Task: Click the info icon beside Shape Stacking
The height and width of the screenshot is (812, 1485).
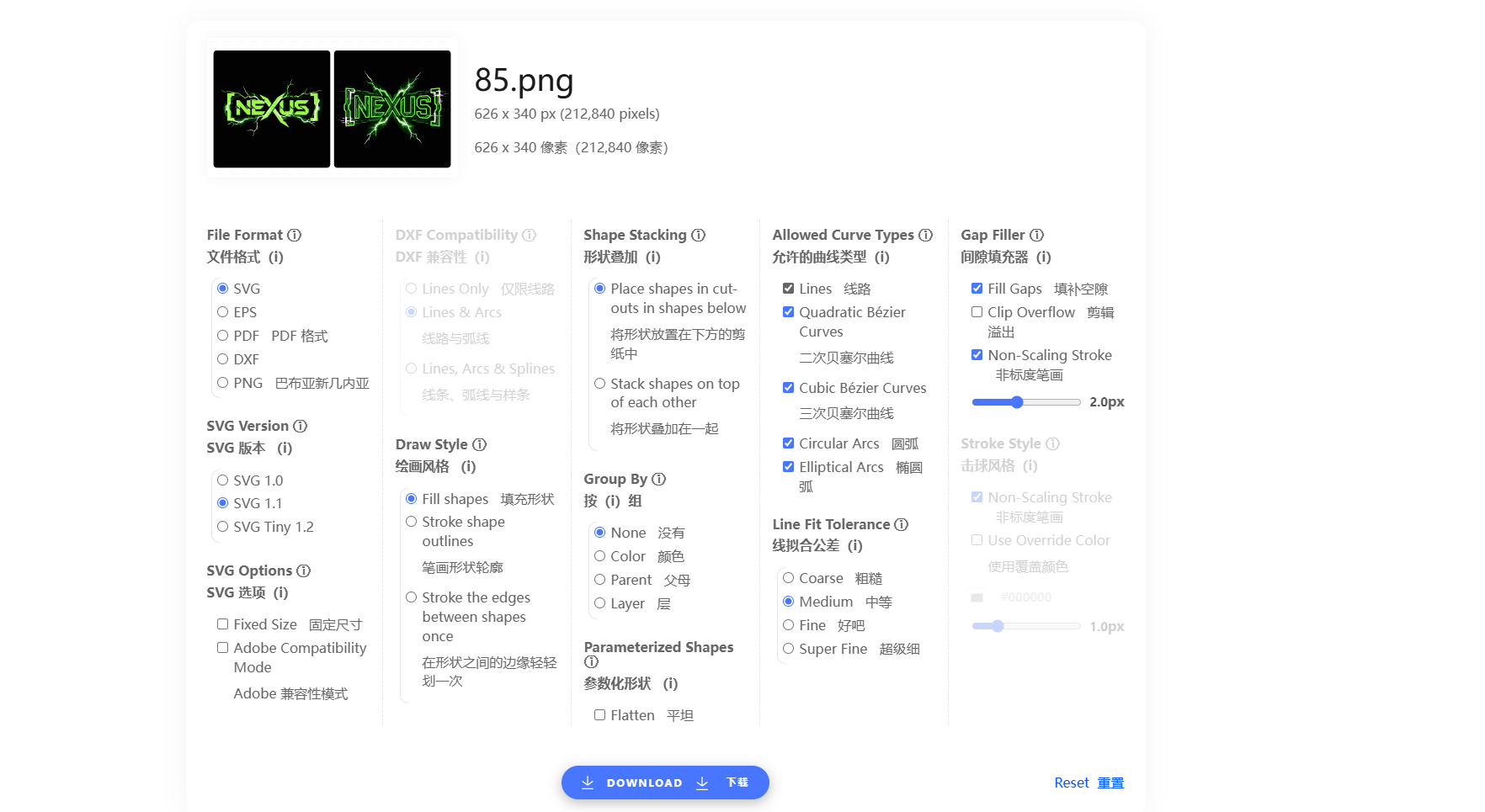Action: tap(698, 236)
